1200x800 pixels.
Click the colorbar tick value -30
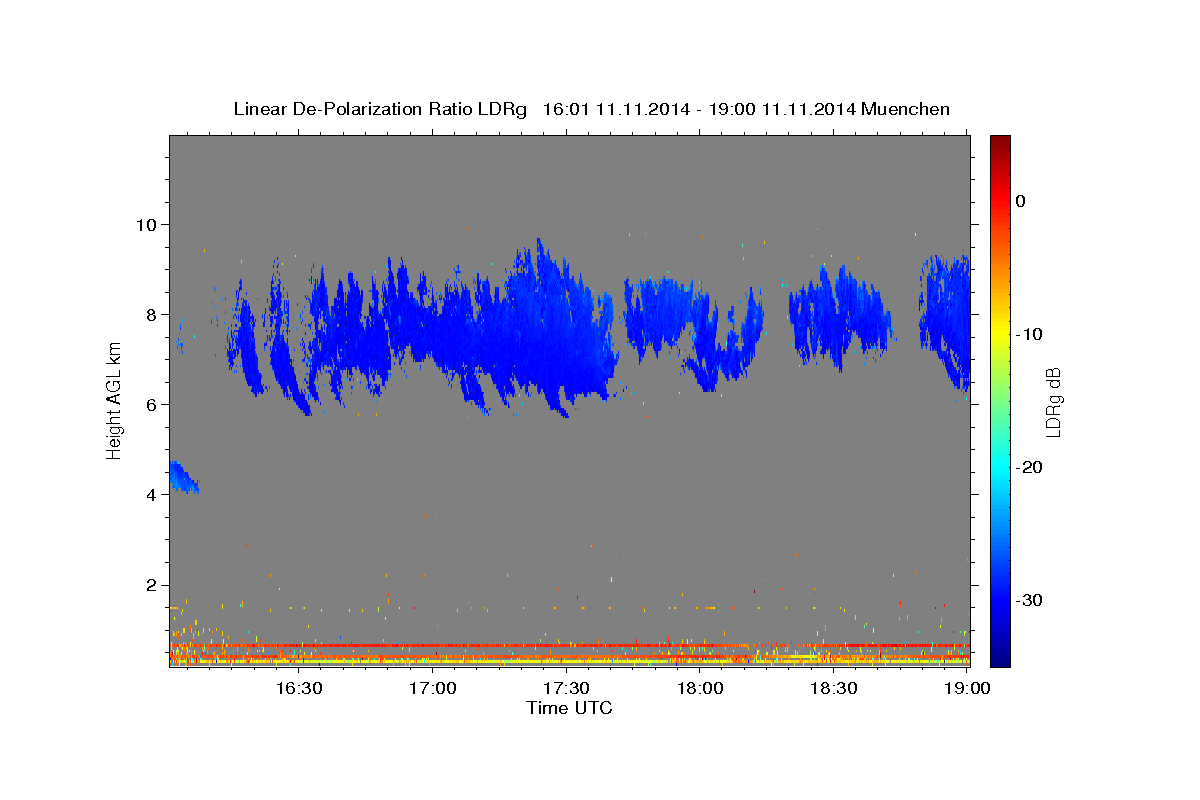pyautogui.click(x=1029, y=600)
